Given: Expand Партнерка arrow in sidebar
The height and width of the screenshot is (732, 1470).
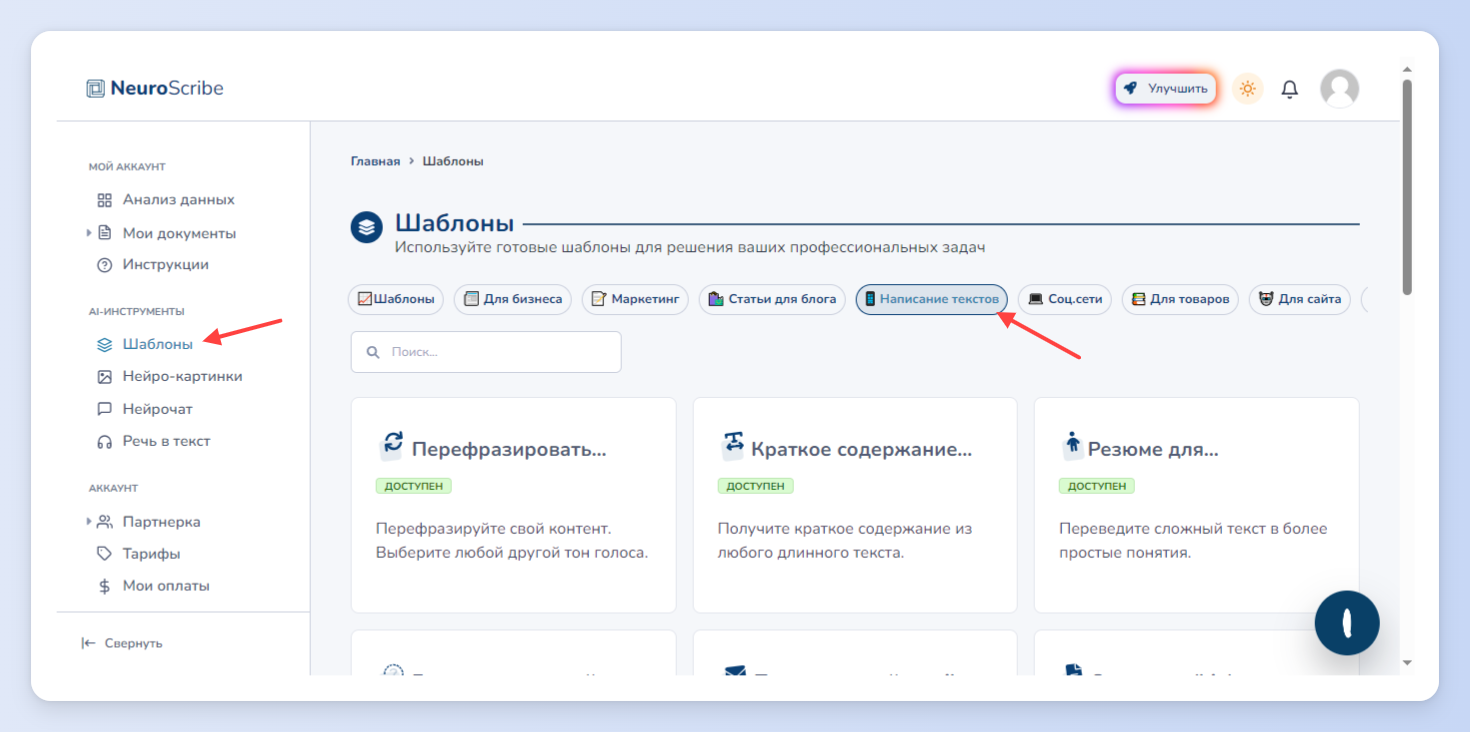Looking at the screenshot, I should coord(89,521).
